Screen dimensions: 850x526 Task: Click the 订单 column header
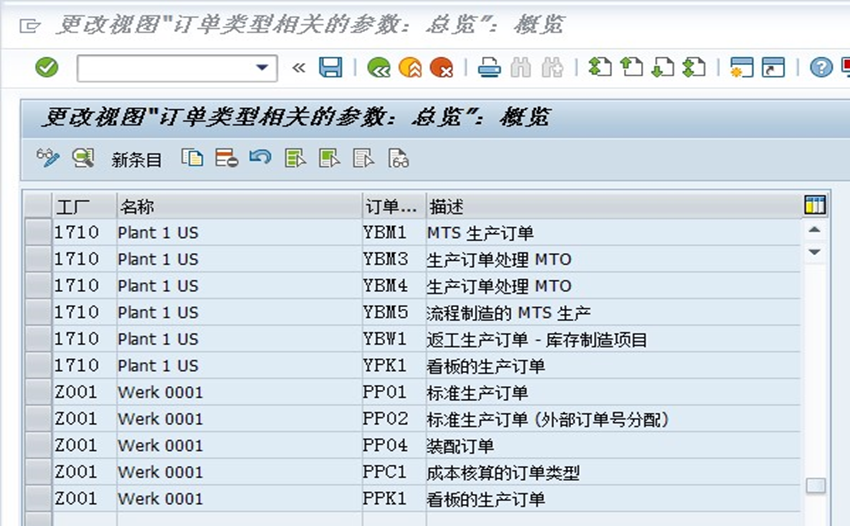point(394,206)
